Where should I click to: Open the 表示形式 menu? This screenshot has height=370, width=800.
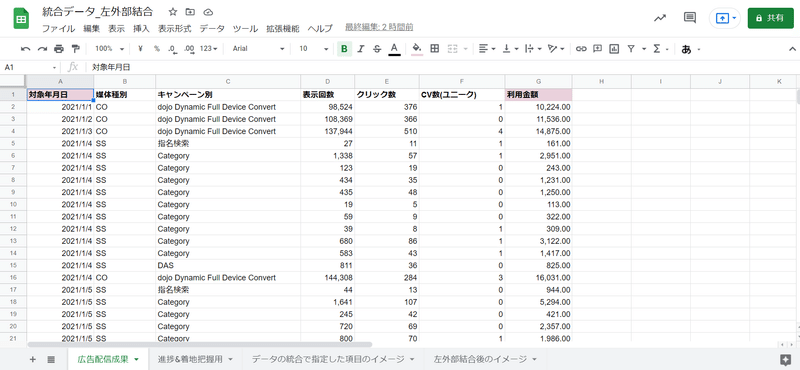pyautogui.click(x=174, y=29)
